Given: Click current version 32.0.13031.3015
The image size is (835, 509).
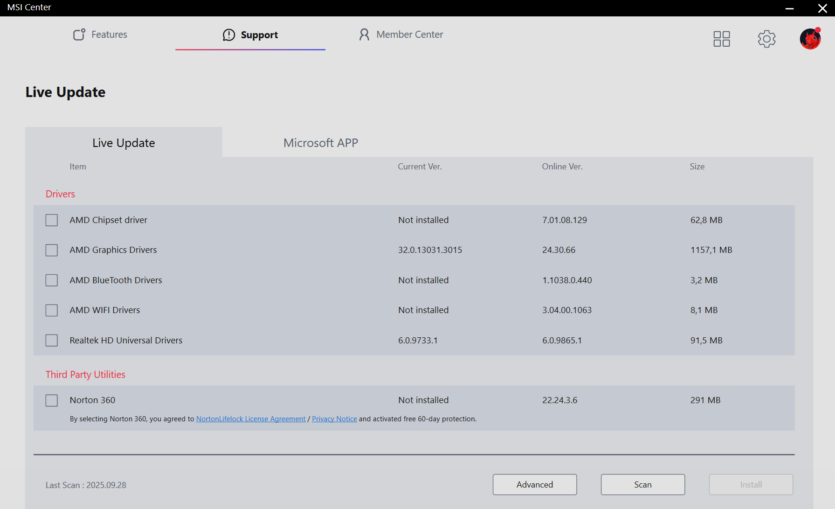Looking at the screenshot, I should pyautogui.click(x=430, y=250).
